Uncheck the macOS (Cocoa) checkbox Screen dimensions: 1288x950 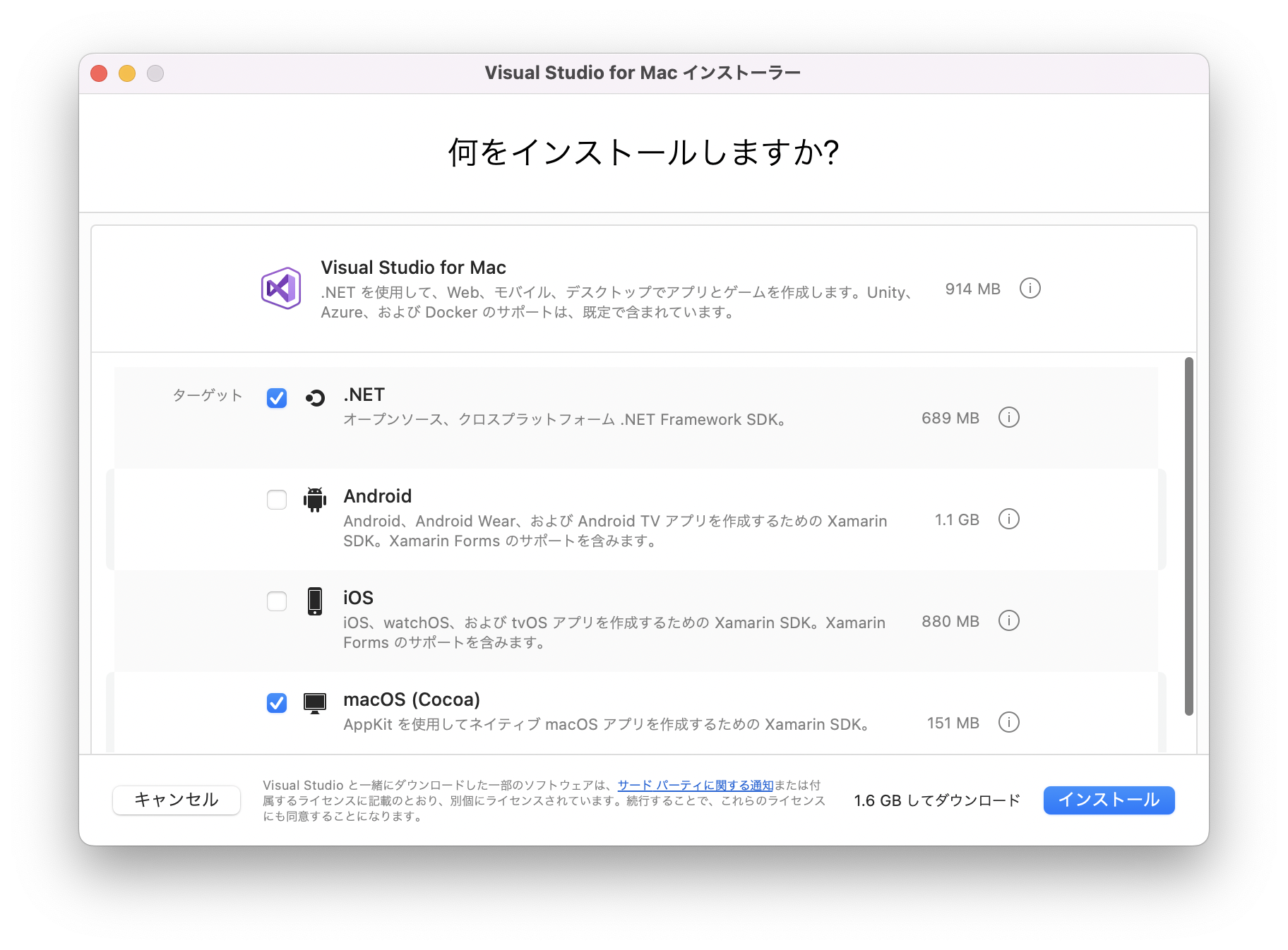click(x=277, y=703)
